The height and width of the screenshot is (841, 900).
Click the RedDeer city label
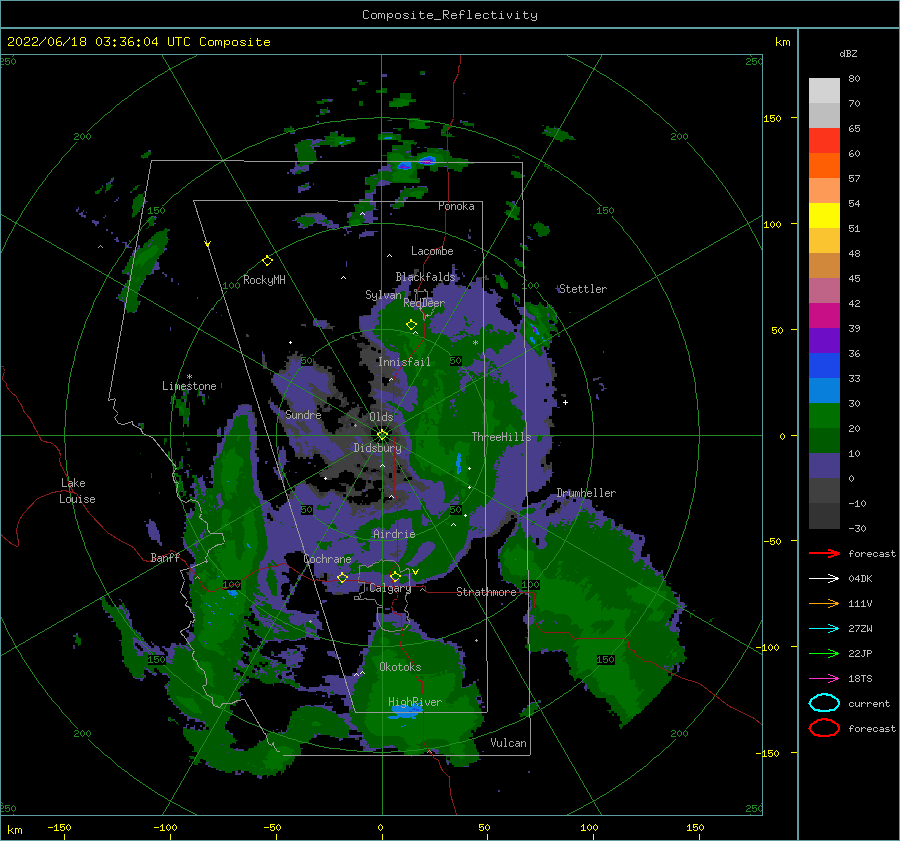(x=424, y=303)
